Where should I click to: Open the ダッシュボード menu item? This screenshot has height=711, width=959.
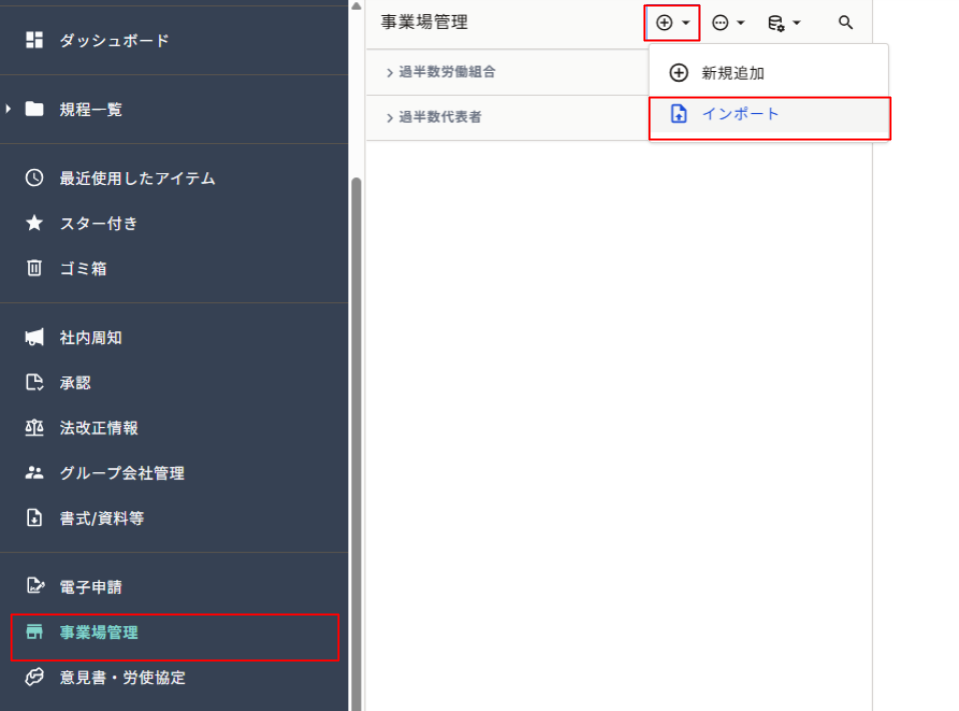click(x=114, y=40)
